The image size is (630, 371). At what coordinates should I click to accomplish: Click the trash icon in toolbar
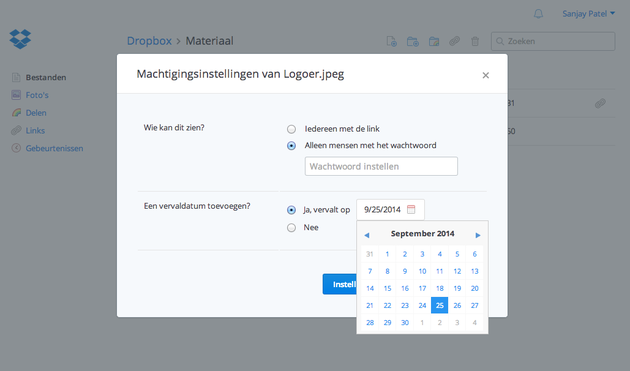click(475, 41)
